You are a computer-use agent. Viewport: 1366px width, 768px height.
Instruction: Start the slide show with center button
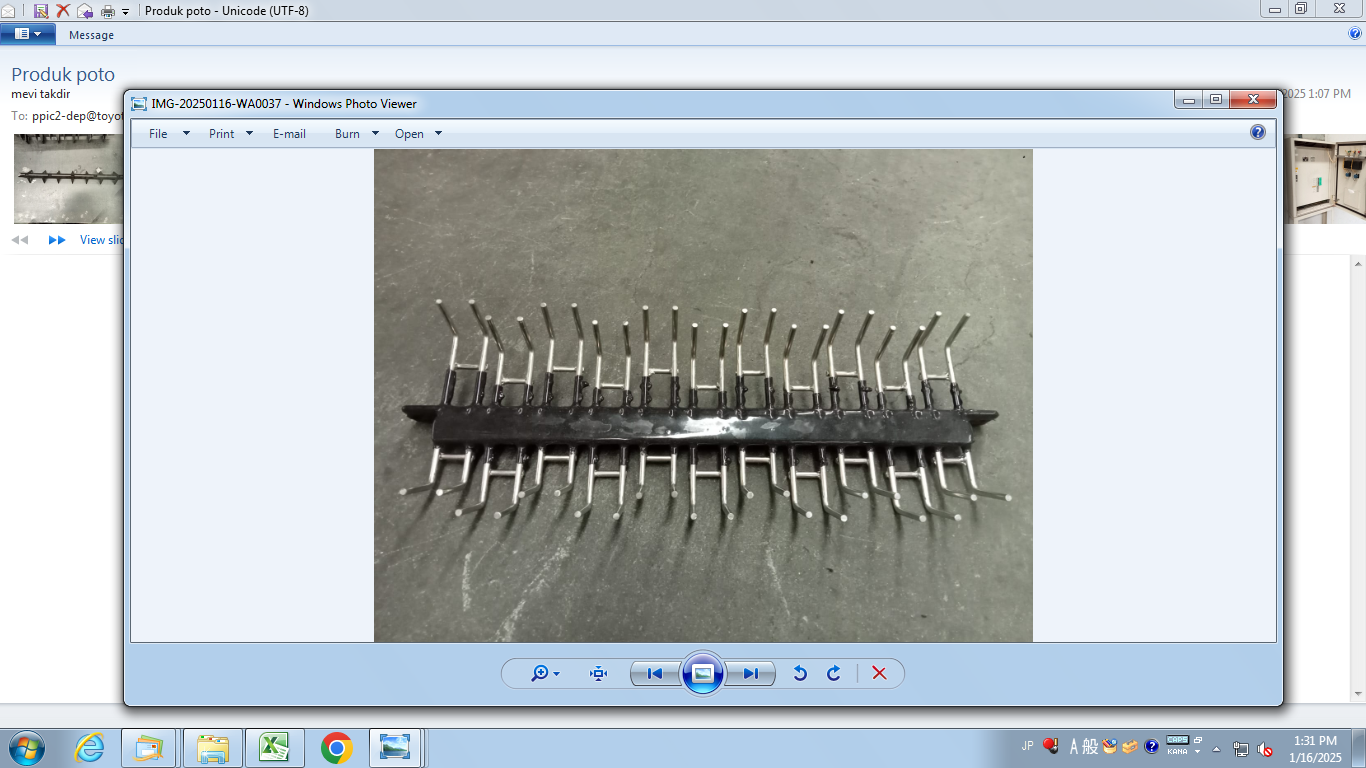[703, 673]
